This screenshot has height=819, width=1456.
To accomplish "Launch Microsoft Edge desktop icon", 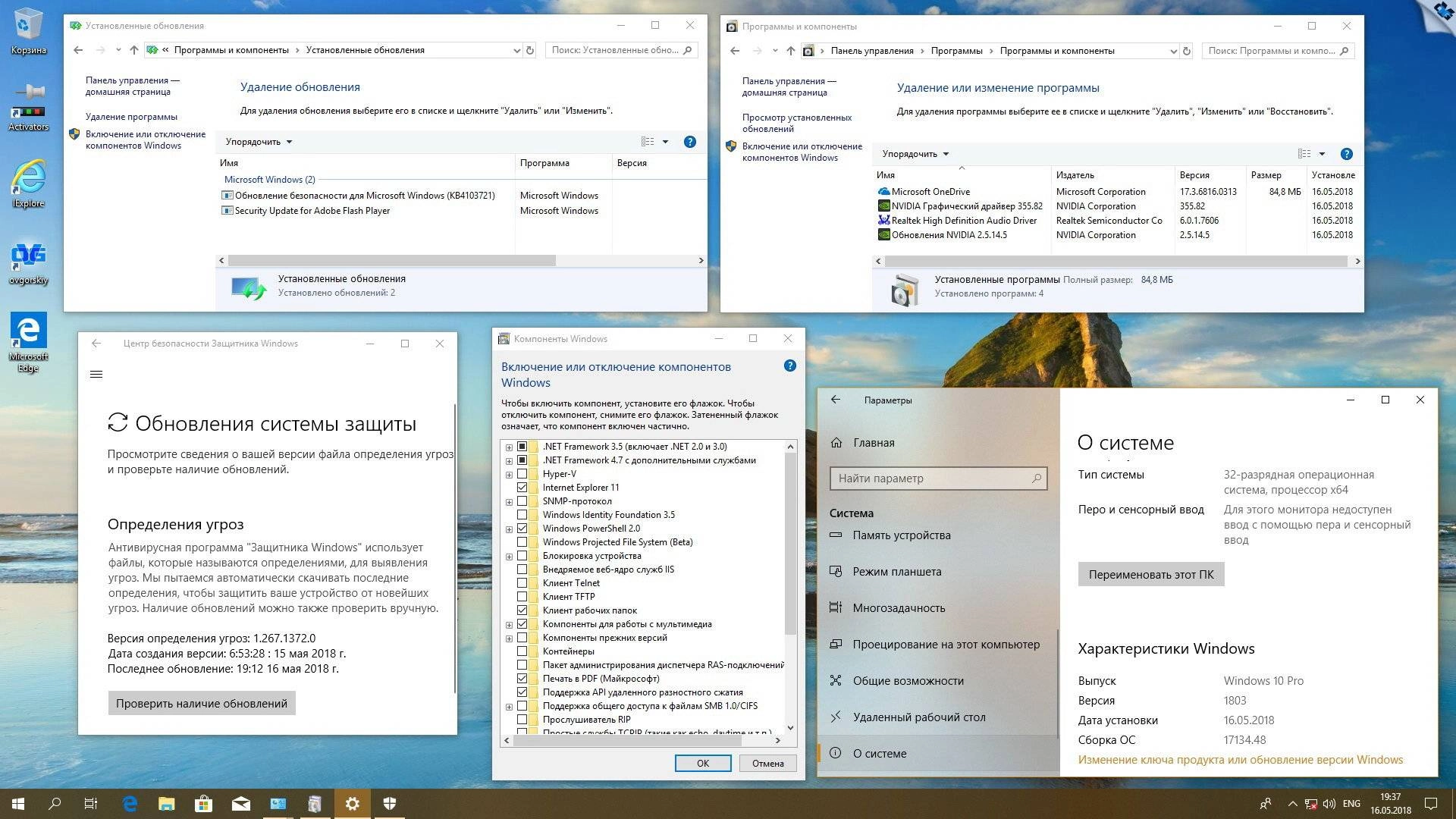I will [x=28, y=342].
